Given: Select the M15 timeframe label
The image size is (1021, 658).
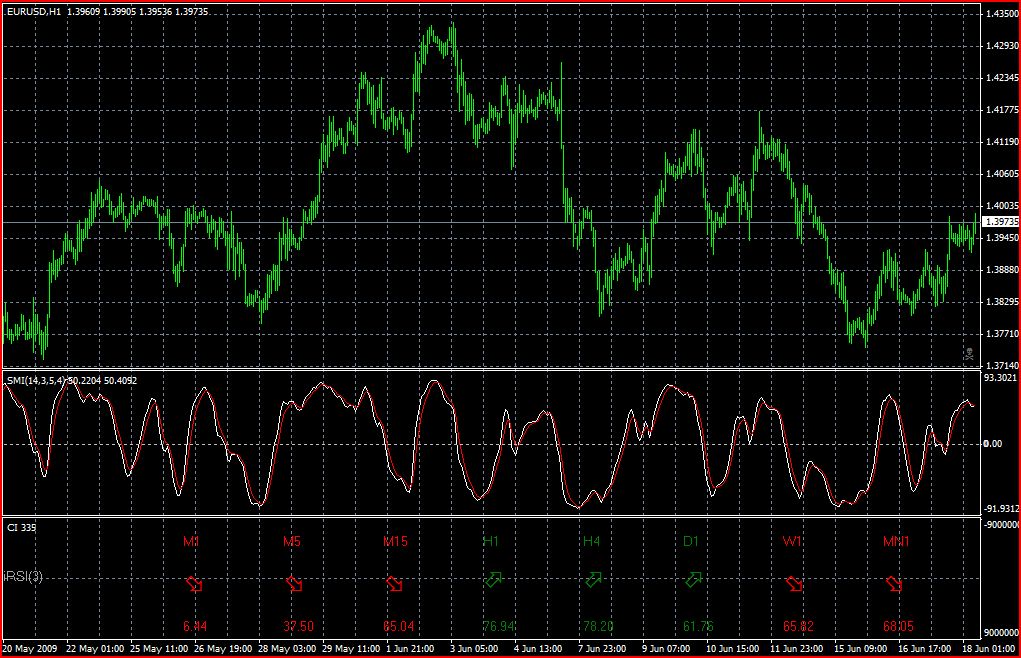Looking at the screenshot, I should click(395, 541).
